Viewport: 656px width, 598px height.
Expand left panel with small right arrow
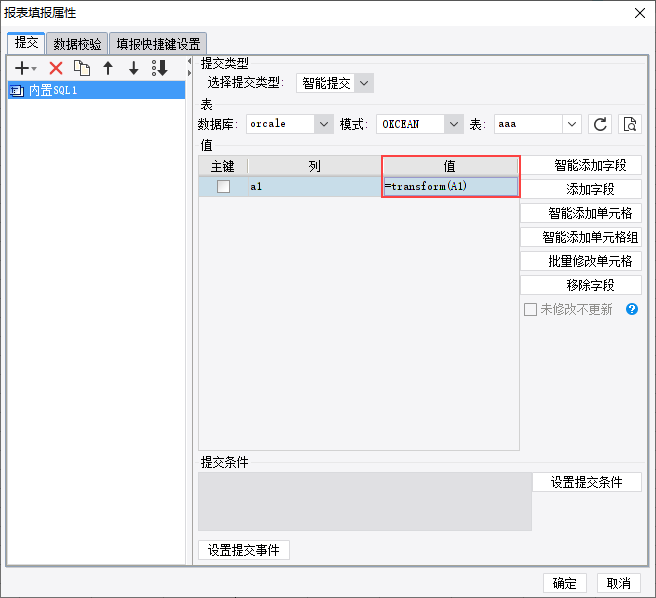[189, 73]
